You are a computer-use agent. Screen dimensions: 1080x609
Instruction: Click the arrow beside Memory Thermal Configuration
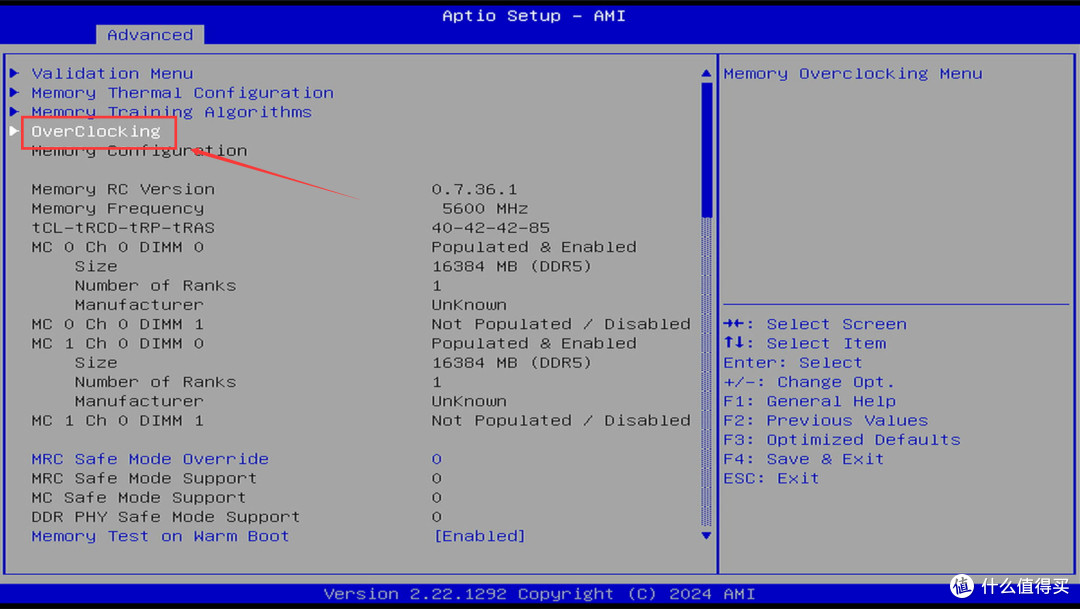pyautogui.click(x=14, y=92)
